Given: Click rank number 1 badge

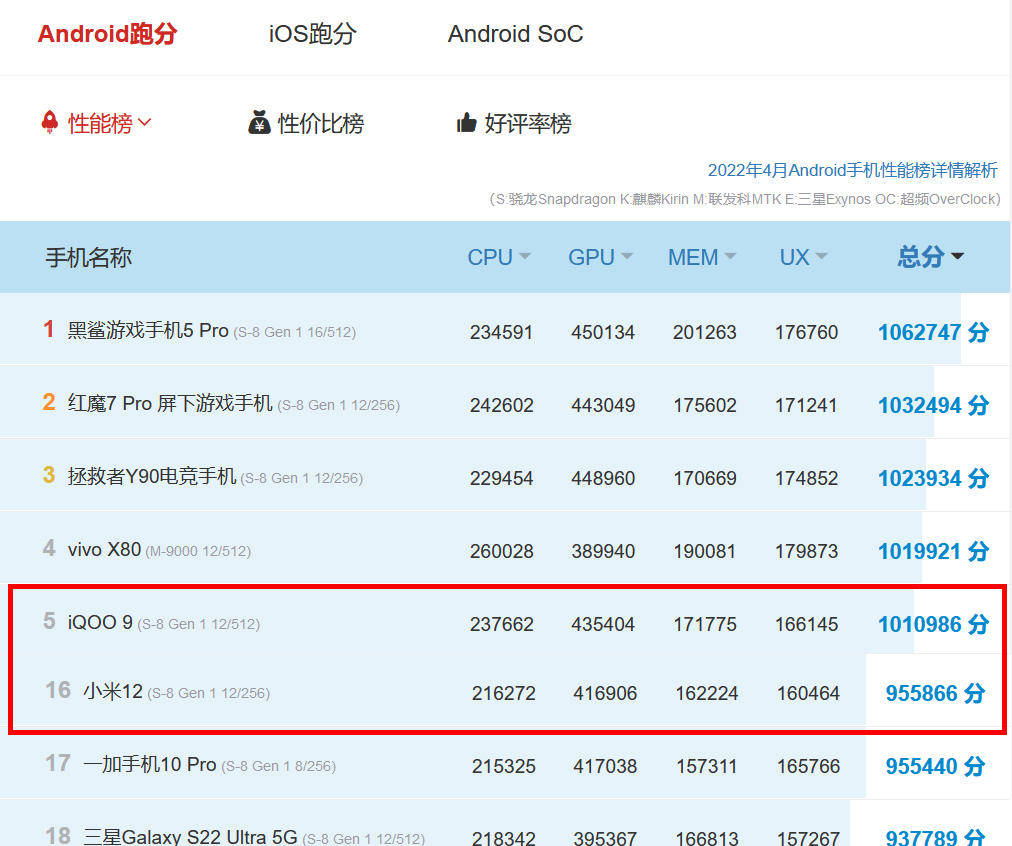Looking at the screenshot, I should [48, 328].
